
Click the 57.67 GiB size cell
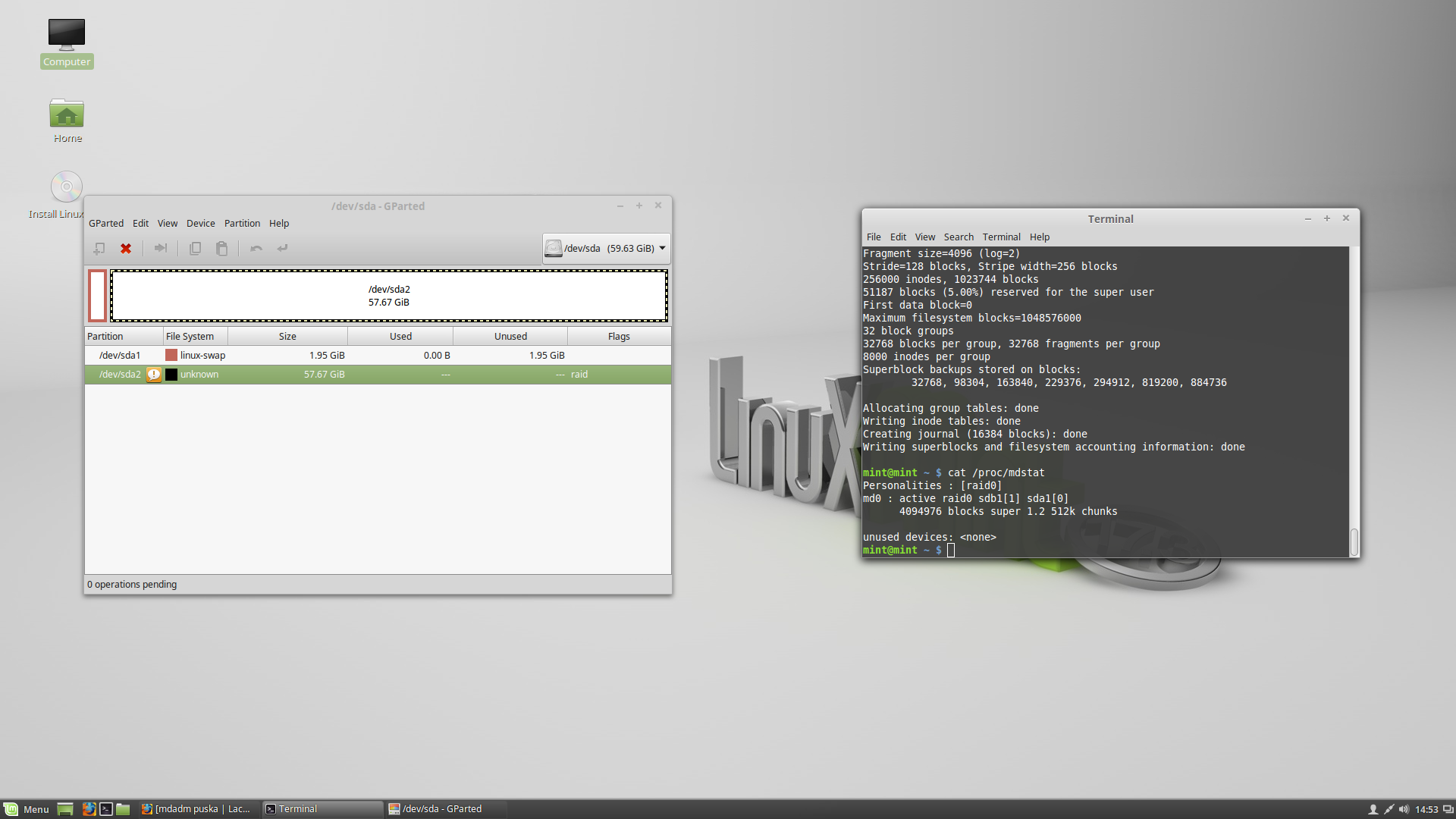(325, 374)
